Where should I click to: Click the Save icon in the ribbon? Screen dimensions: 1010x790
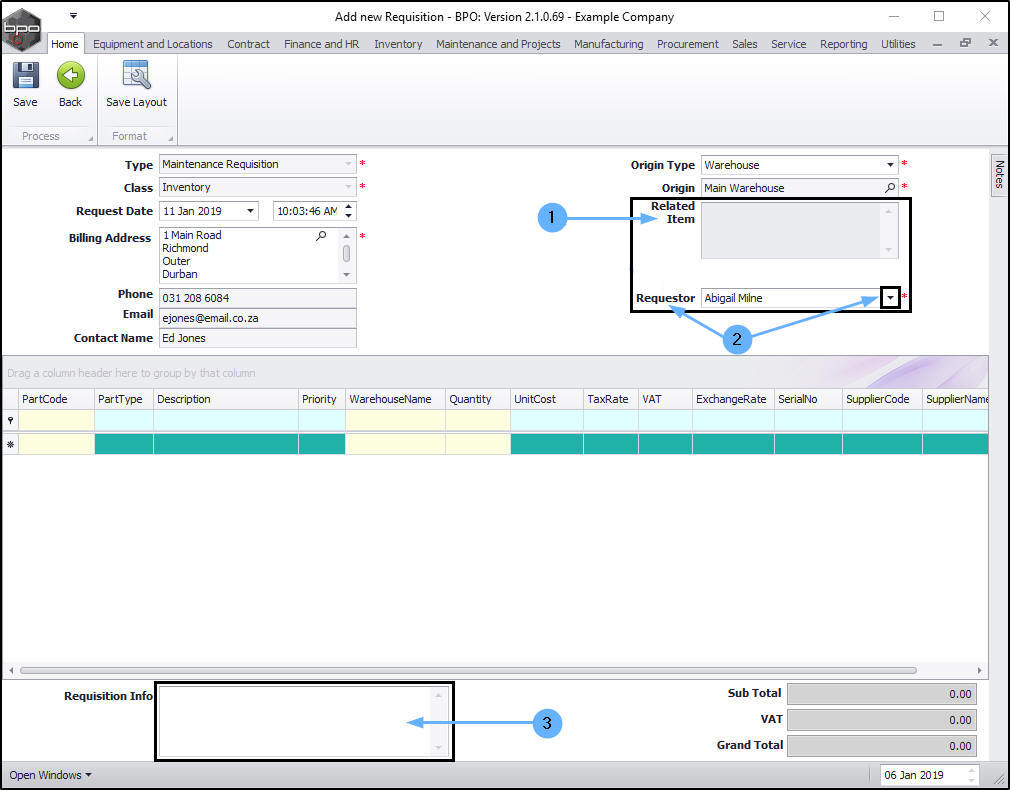point(25,75)
